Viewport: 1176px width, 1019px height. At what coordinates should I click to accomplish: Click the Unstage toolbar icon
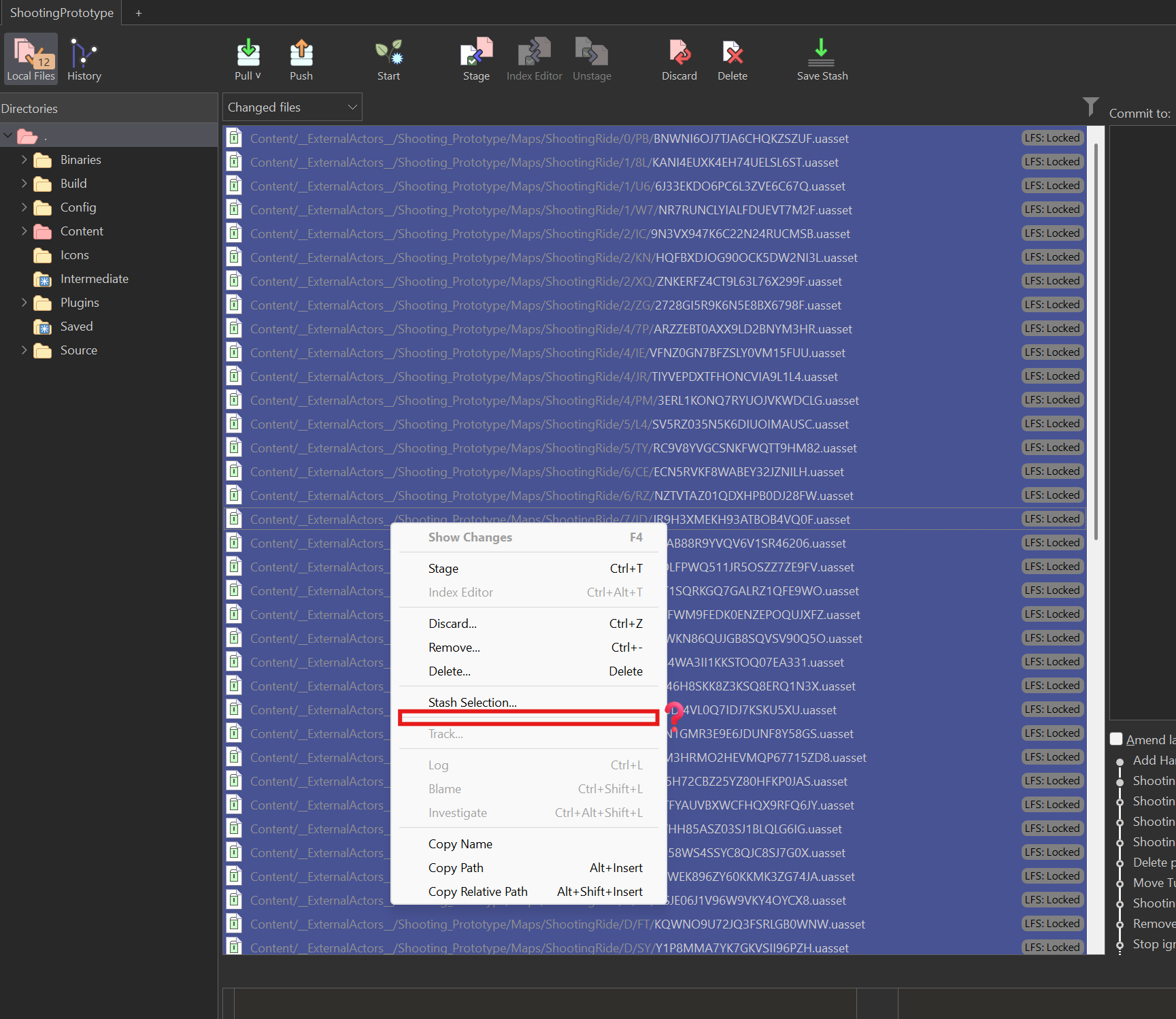(592, 53)
